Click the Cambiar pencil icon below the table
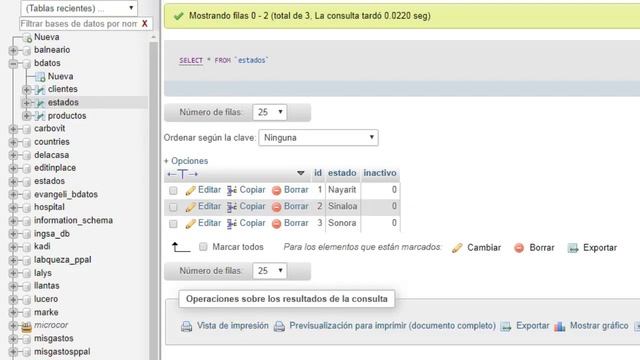 tap(457, 248)
